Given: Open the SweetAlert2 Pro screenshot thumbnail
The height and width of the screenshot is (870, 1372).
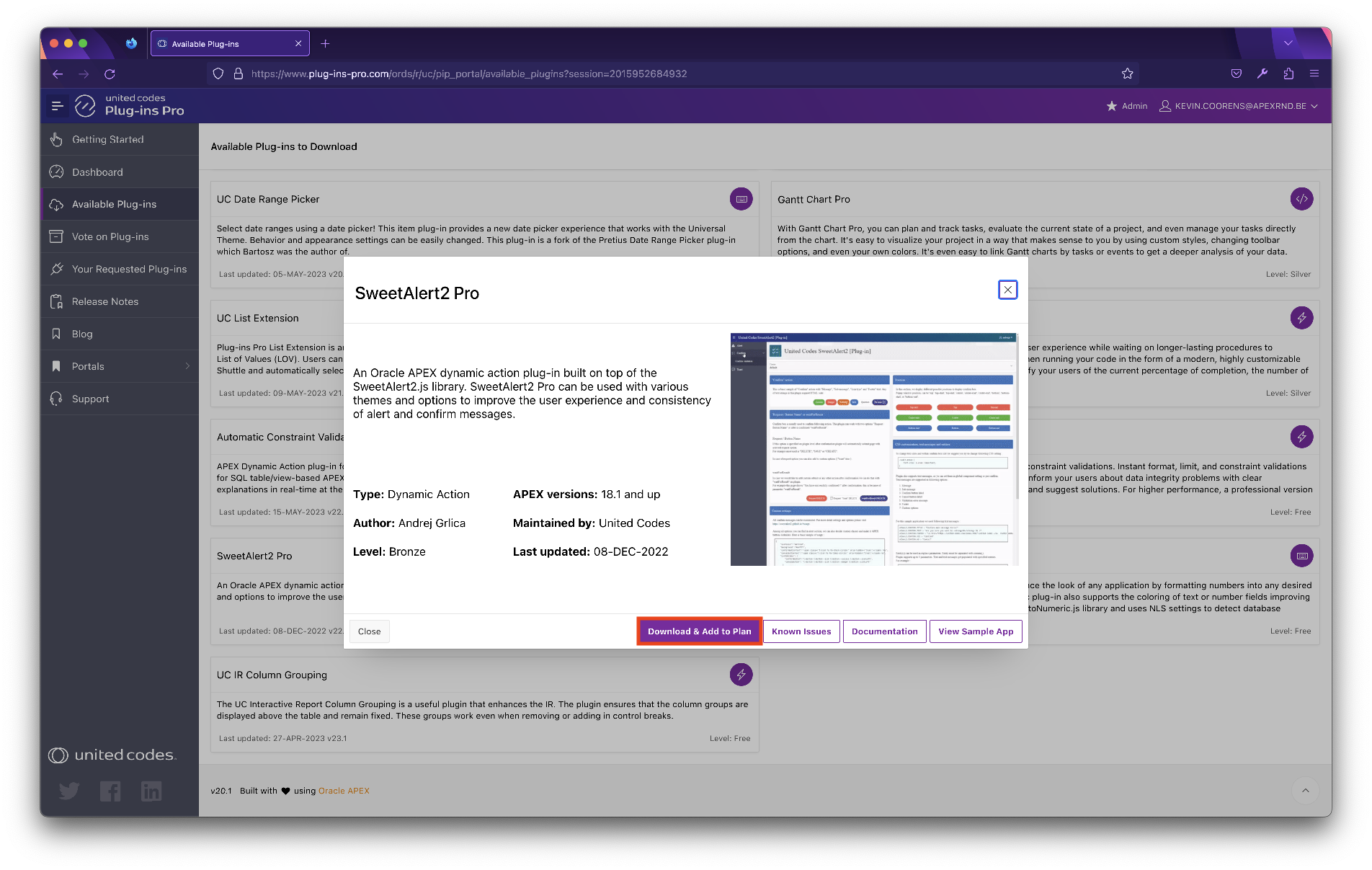Looking at the screenshot, I should coord(874,449).
